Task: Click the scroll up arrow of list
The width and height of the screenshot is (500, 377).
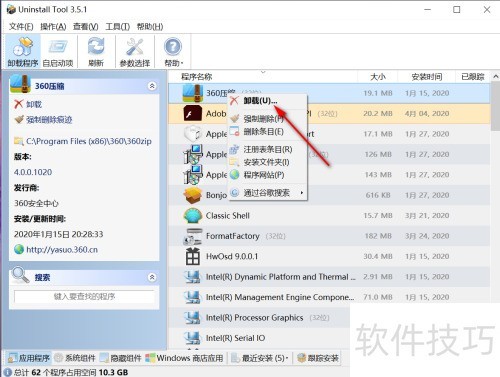Action: click(x=496, y=77)
